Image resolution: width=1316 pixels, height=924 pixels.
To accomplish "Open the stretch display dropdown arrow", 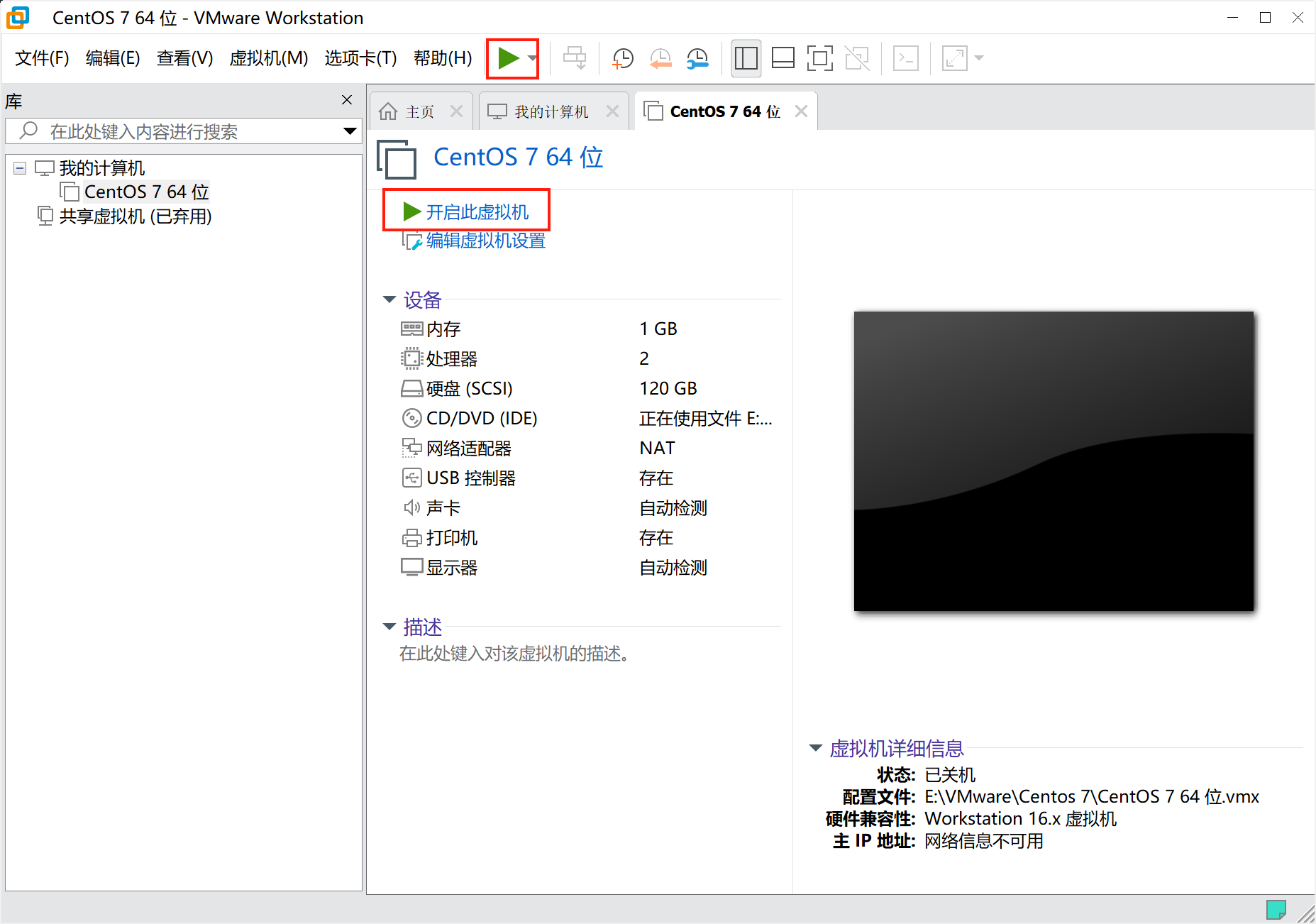I will 979,58.
